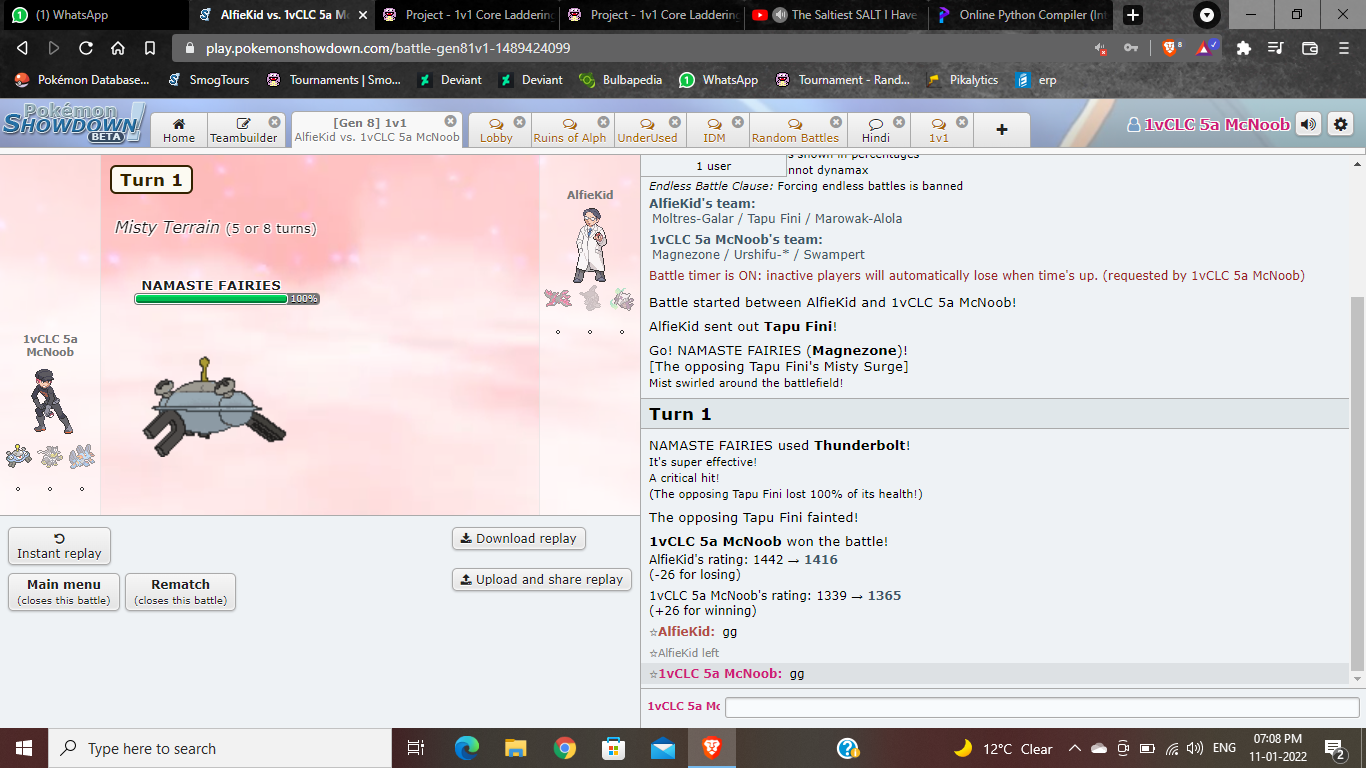Click the address bar URL
This screenshot has width=1366, height=768.
(388, 48)
